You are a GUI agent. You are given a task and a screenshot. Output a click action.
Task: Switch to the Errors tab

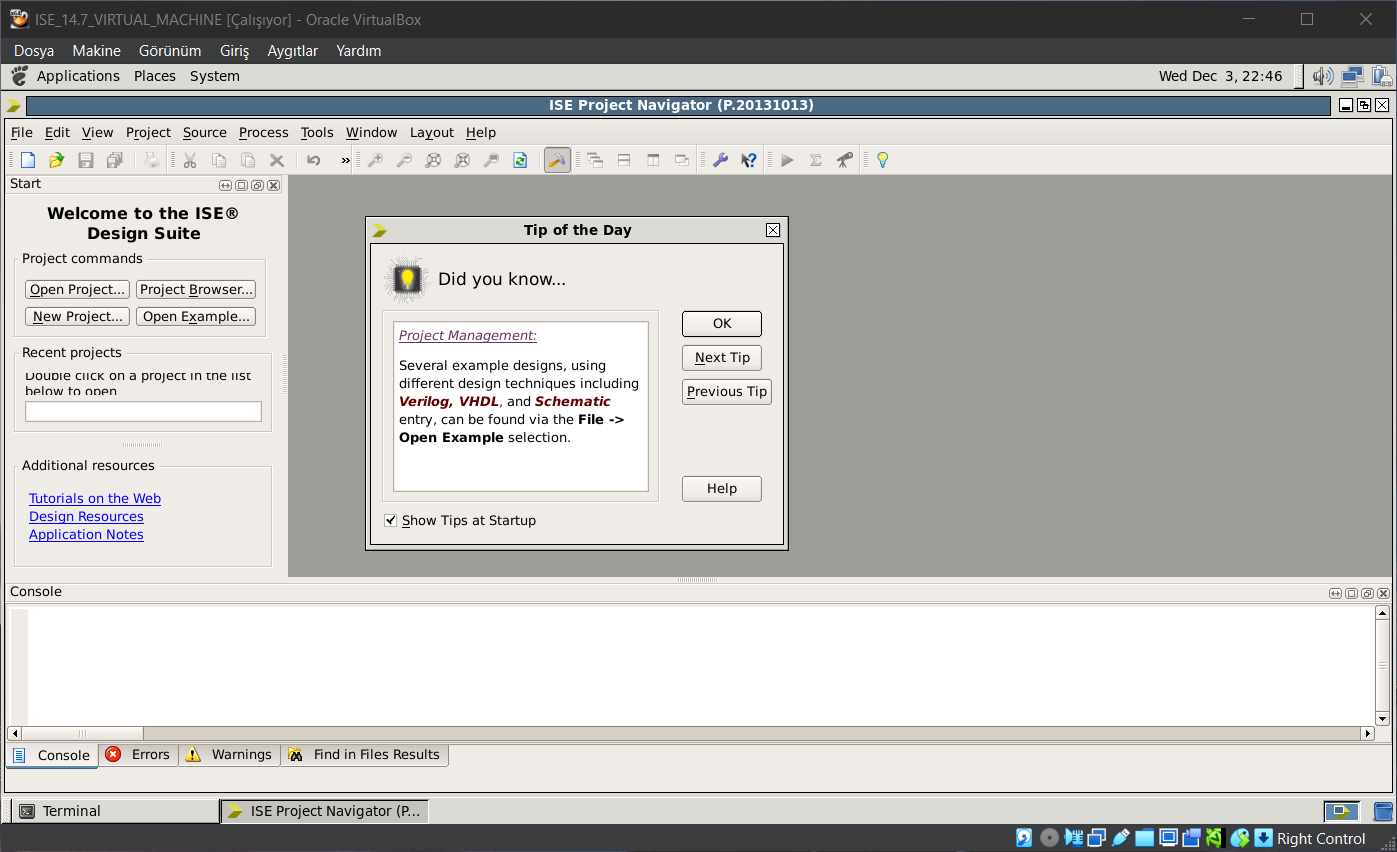coord(139,755)
